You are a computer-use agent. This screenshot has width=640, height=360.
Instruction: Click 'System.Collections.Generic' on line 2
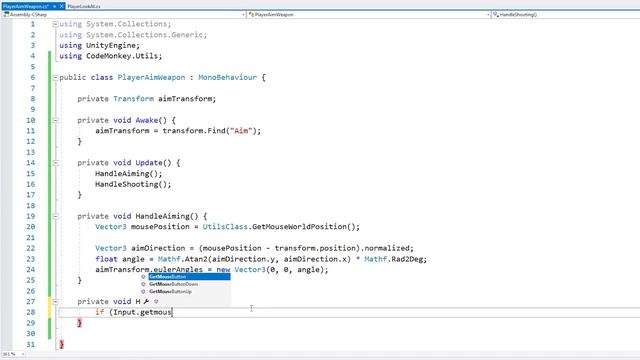pos(144,35)
